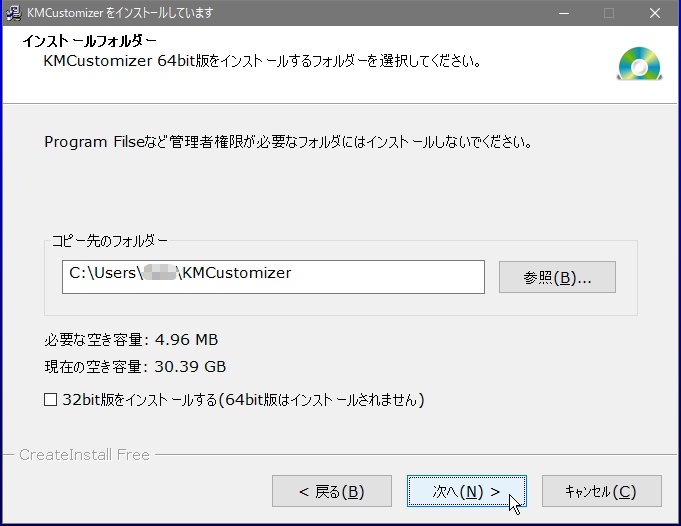Click the KMCustomizer 64bit版 instruction subtitle

click(262, 62)
